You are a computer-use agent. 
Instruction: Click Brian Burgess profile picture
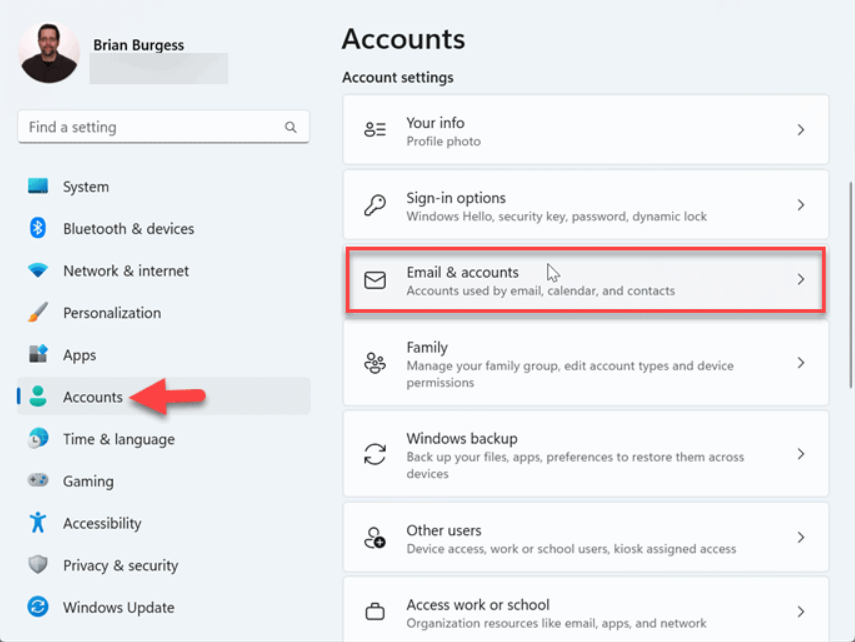[x=50, y=53]
